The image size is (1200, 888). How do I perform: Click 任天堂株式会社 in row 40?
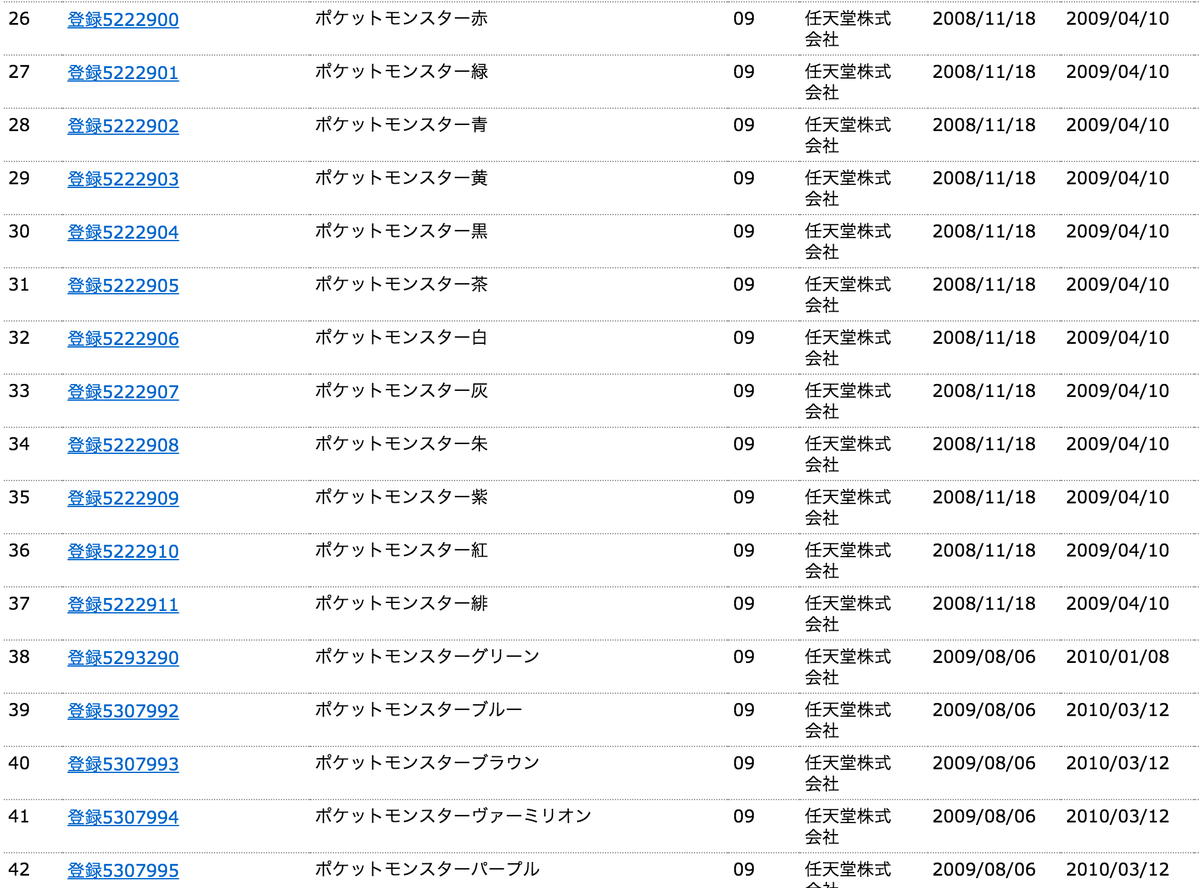tap(848, 772)
